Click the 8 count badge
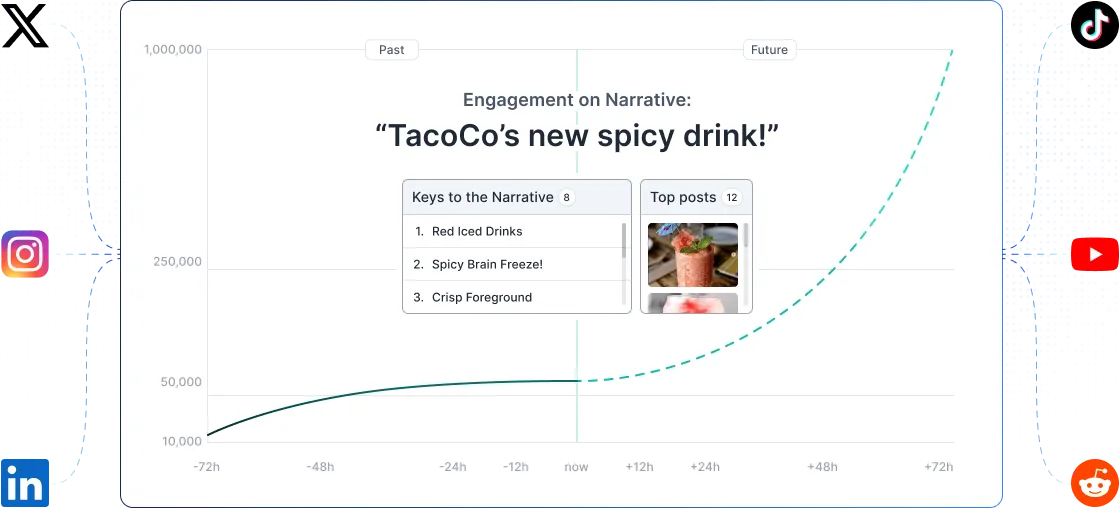 (566, 197)
